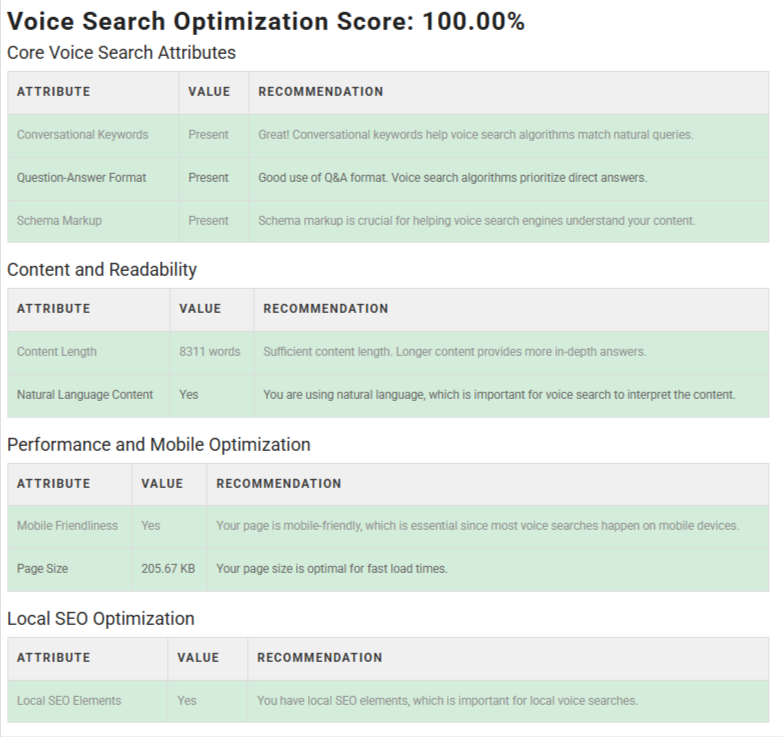Click the page size optimal recommendation text
The height and width of the screenshot is (737, 783).
[332, 569]
